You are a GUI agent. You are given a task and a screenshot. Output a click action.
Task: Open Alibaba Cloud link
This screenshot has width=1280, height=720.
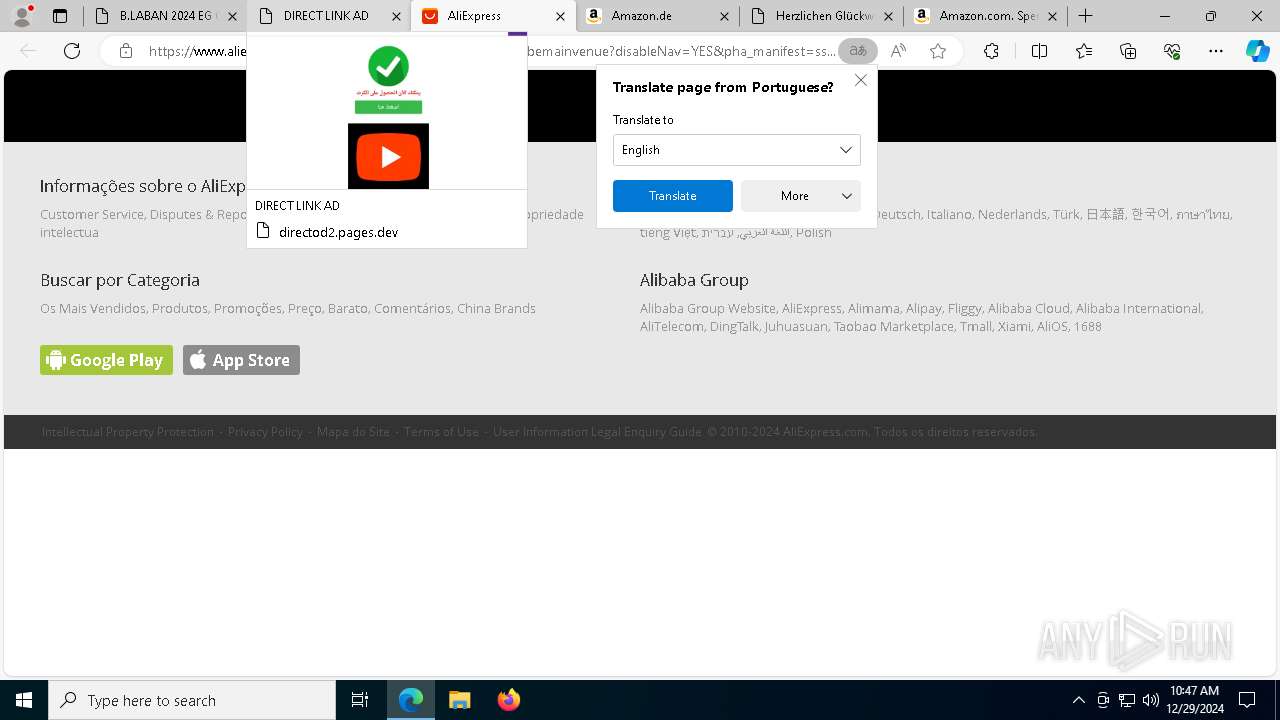[x=1028, y=308]
